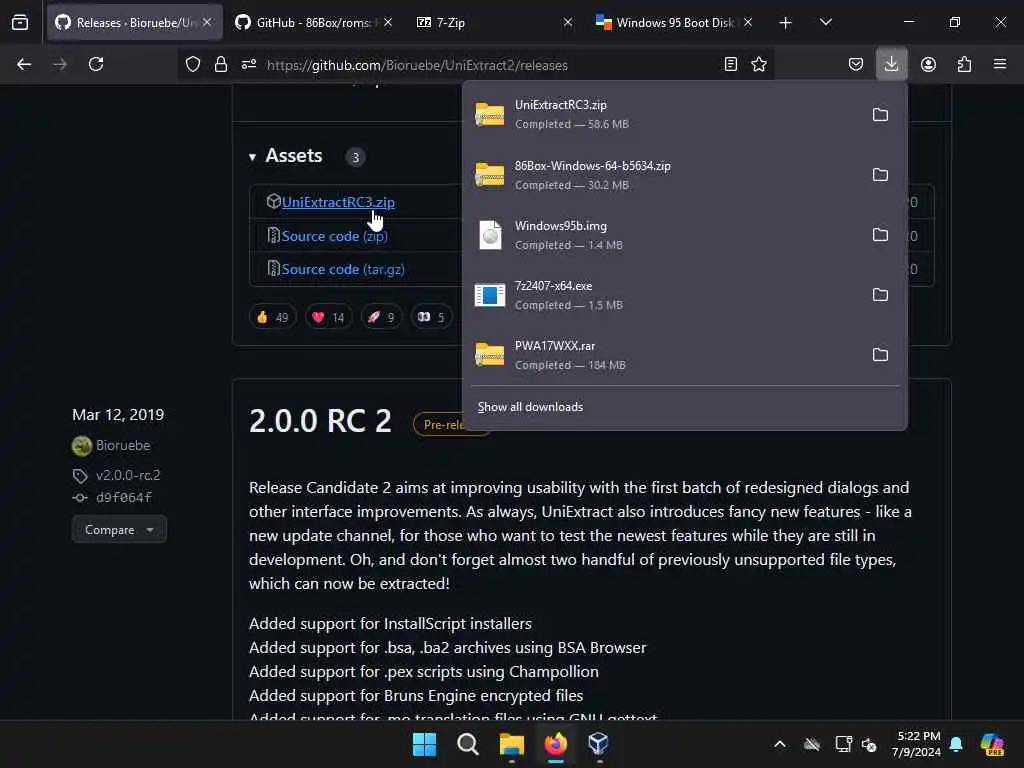Open tag v2.0.0-rc.2
This screenshot has height=768, width=1024.
tap(128, 475)
